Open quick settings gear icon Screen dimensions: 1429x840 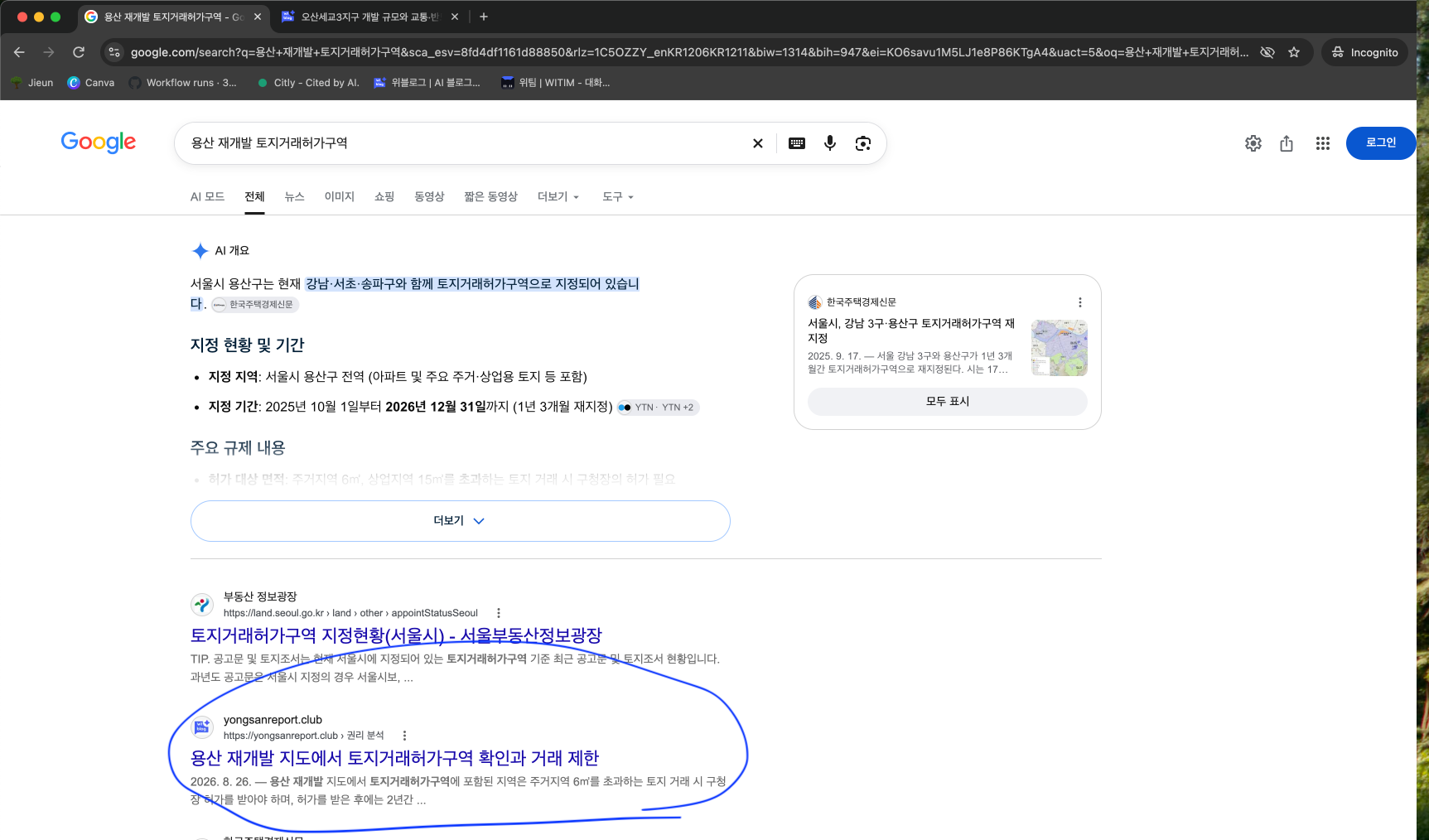[1253, 143]
